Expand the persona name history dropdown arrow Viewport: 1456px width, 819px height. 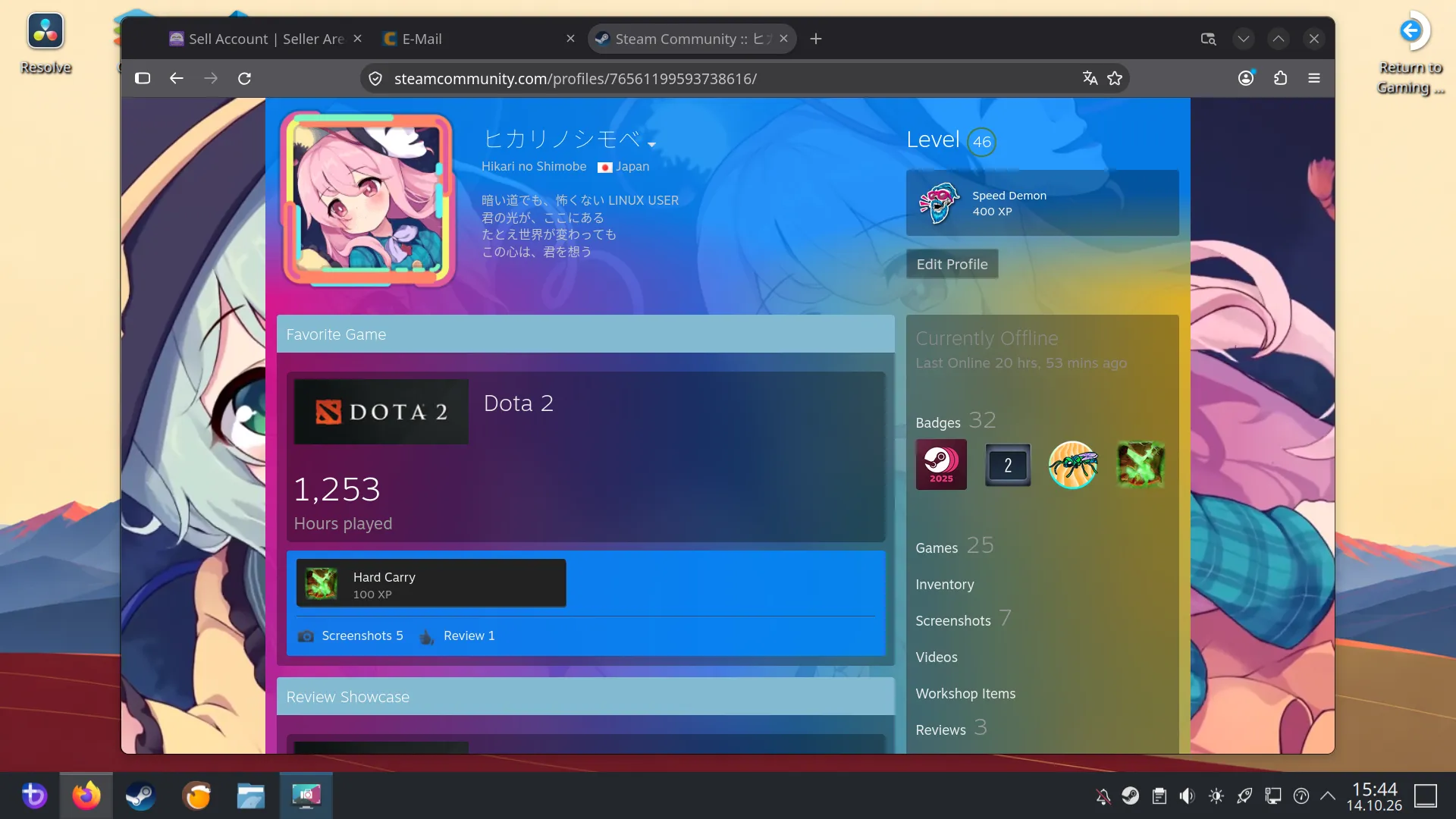pyautogui.click(x=651, y=143)
